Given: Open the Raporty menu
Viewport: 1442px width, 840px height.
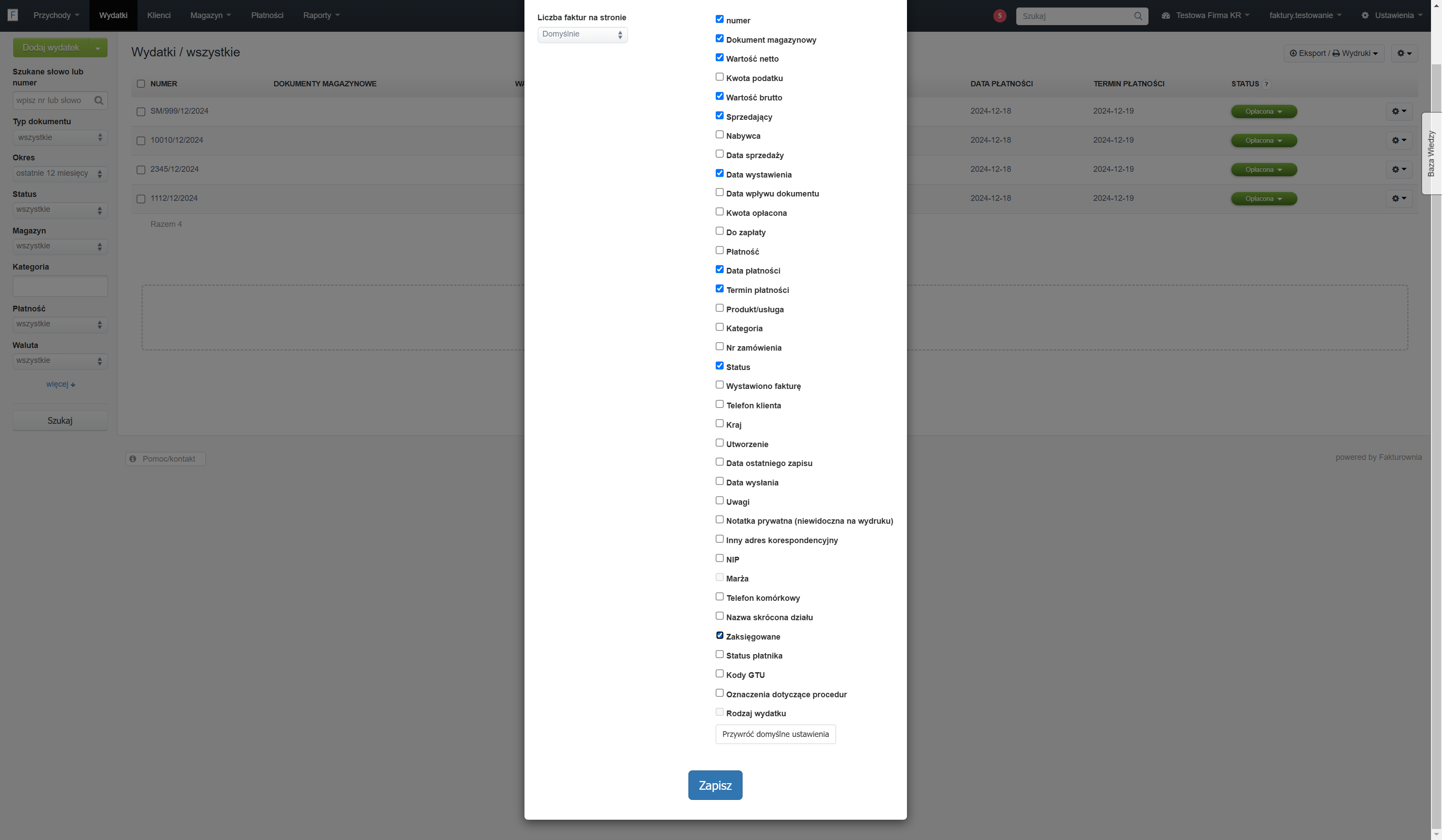Looking at the screenshot, I should click(x=321, y=15).
